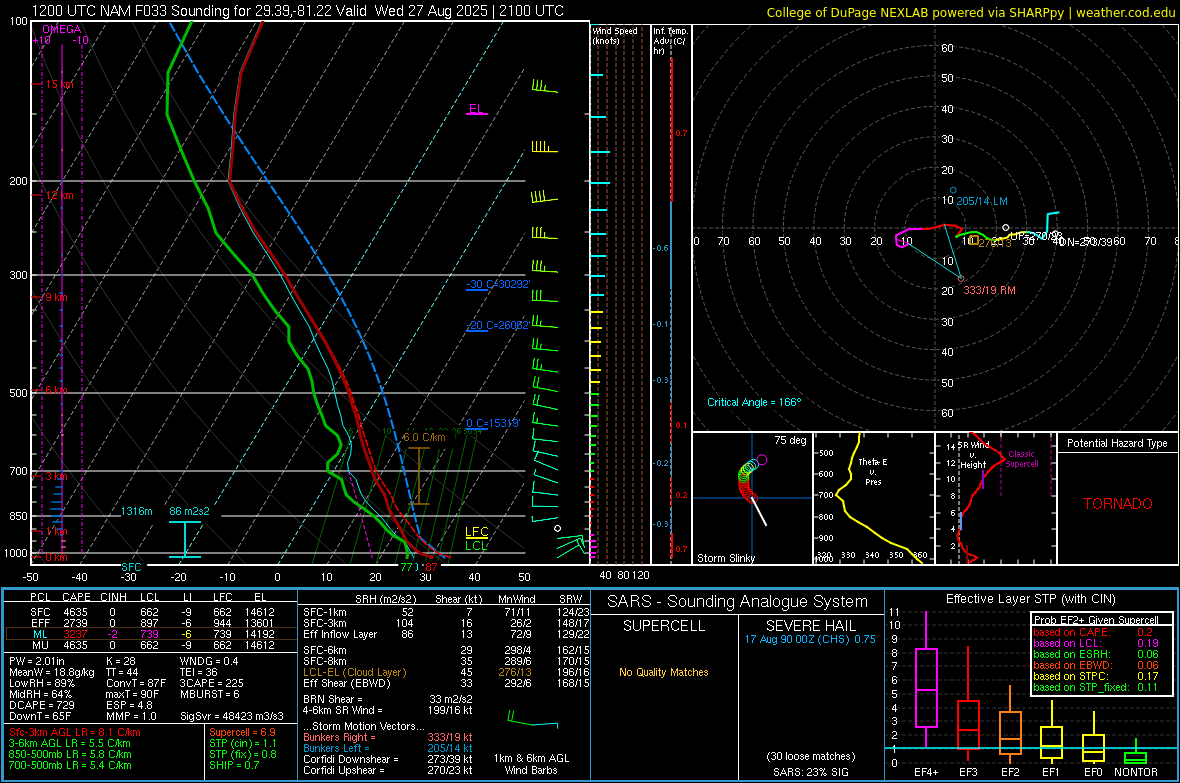Click the -20 C level height label
The image size is (1180, 783).
[497, 325]
